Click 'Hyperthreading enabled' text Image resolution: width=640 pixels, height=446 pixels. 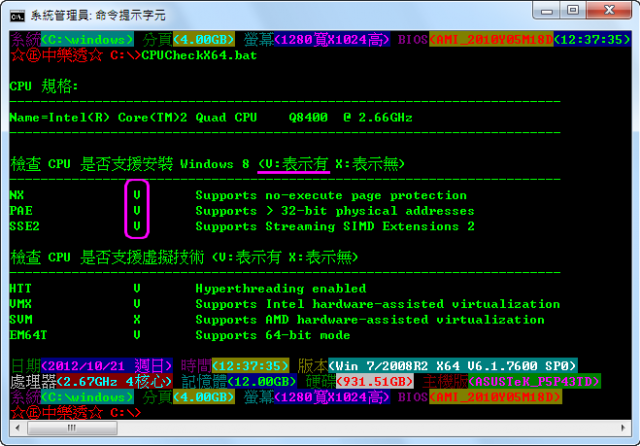(281, 288)
